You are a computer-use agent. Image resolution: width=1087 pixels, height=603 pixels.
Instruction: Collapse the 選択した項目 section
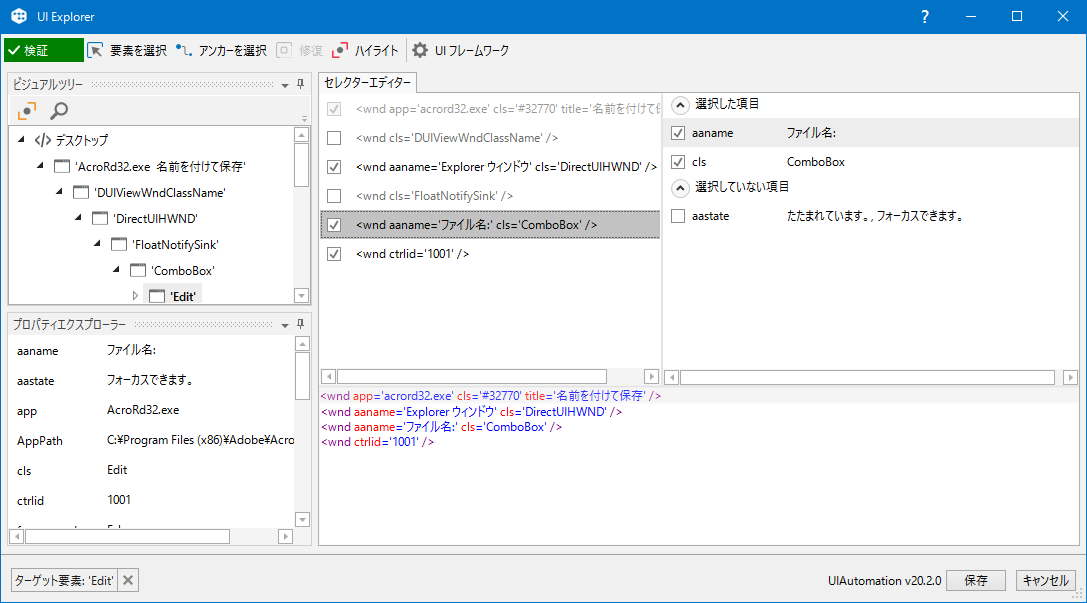pyautogui.click(x=681, y=105)
